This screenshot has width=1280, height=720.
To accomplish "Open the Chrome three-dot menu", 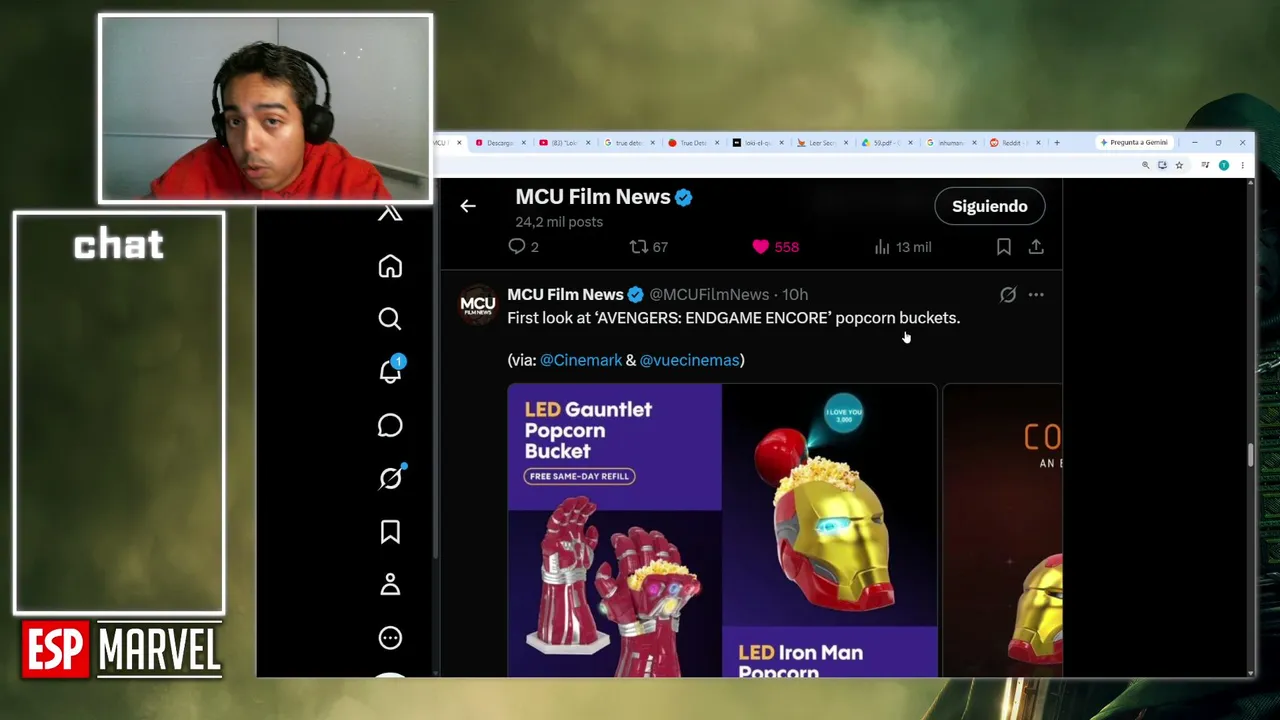I will (x=1242, y=165).
